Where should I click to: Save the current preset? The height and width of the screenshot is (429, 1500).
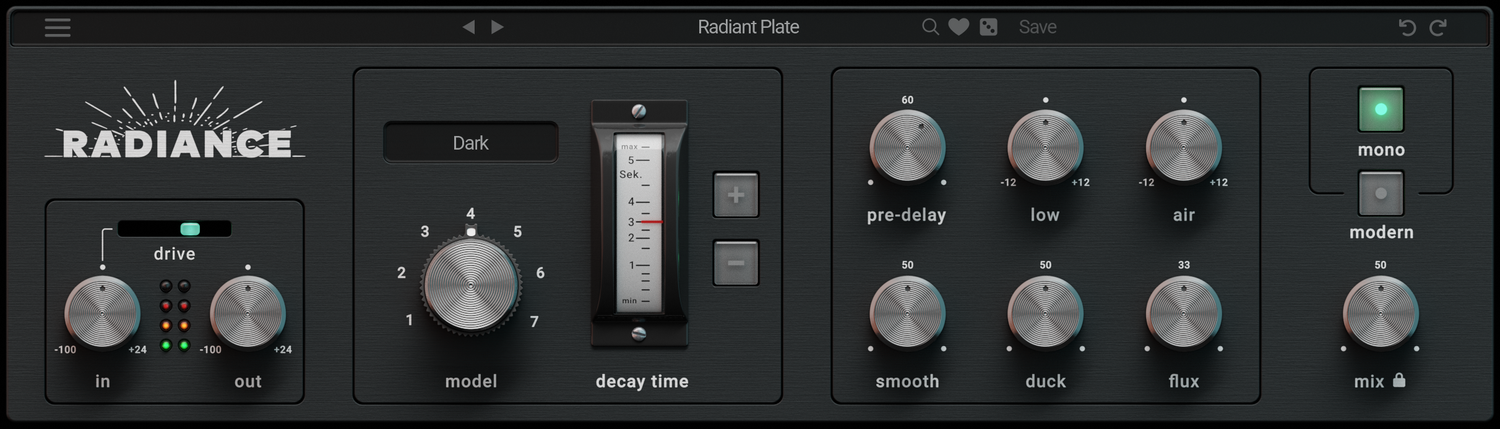(1037, 27)
